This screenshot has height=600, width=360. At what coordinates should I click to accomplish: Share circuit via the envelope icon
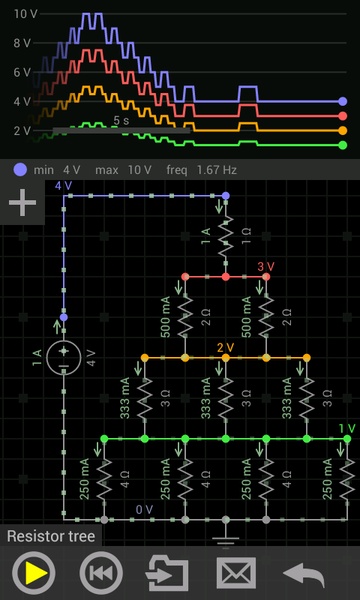point(236,573)
